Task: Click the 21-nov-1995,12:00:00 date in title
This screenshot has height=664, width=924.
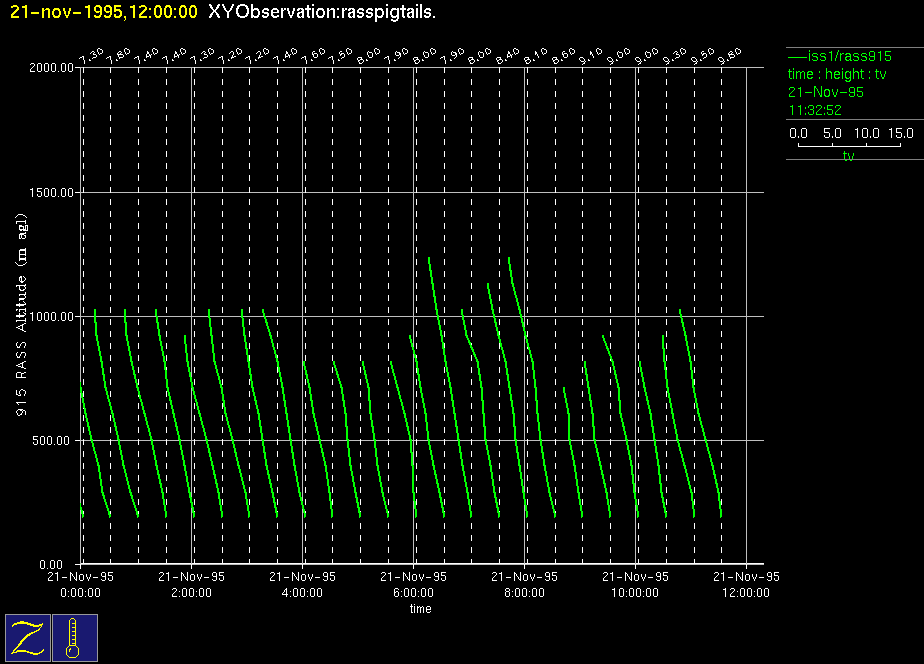Action: [104, 12]
